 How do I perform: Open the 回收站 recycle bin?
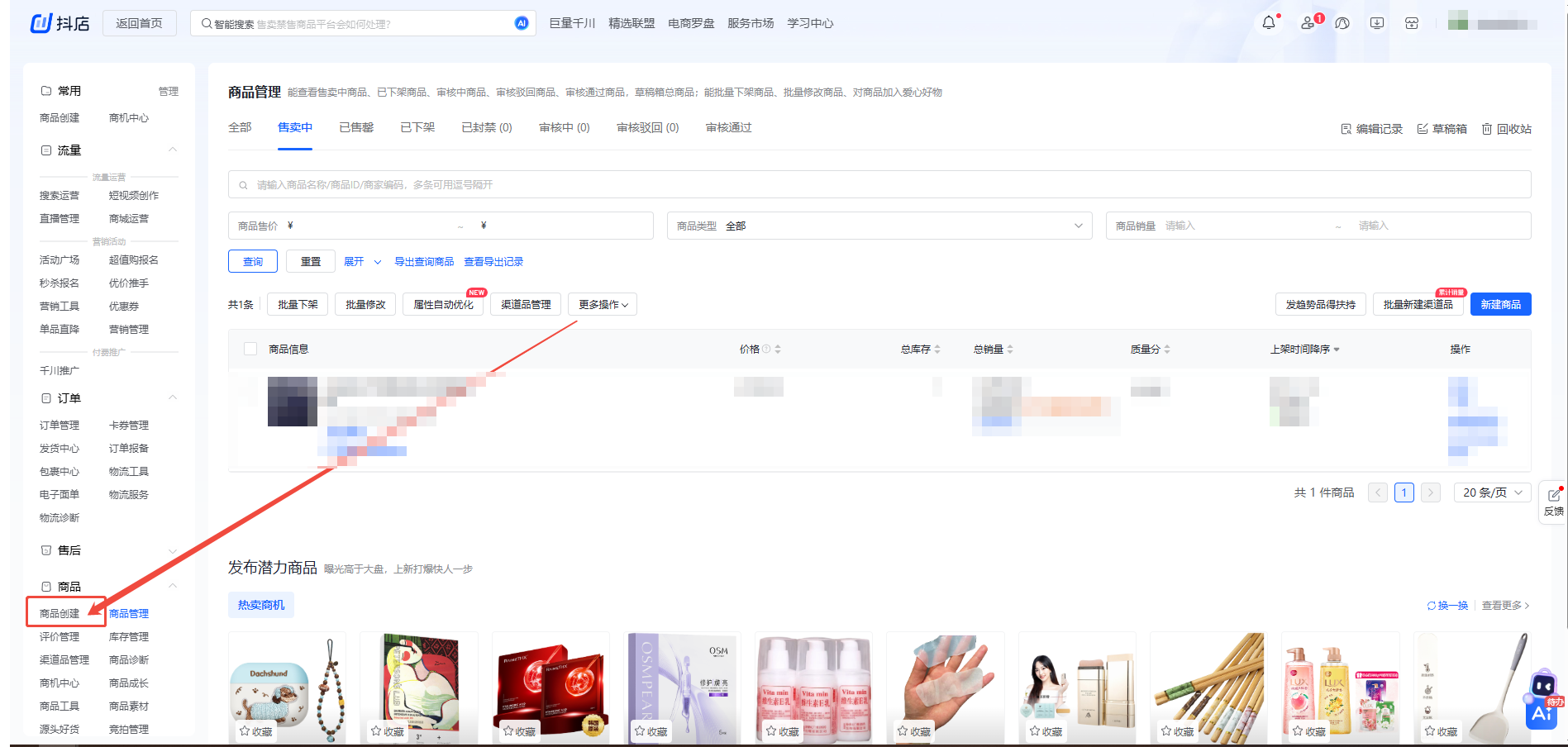(1506, 129)
